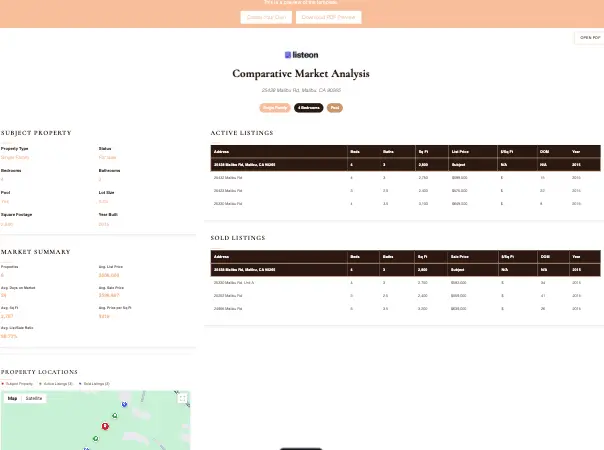604x450 pixels.
Task: Click the red subject property map marker
Action: [x=105, y=426]
